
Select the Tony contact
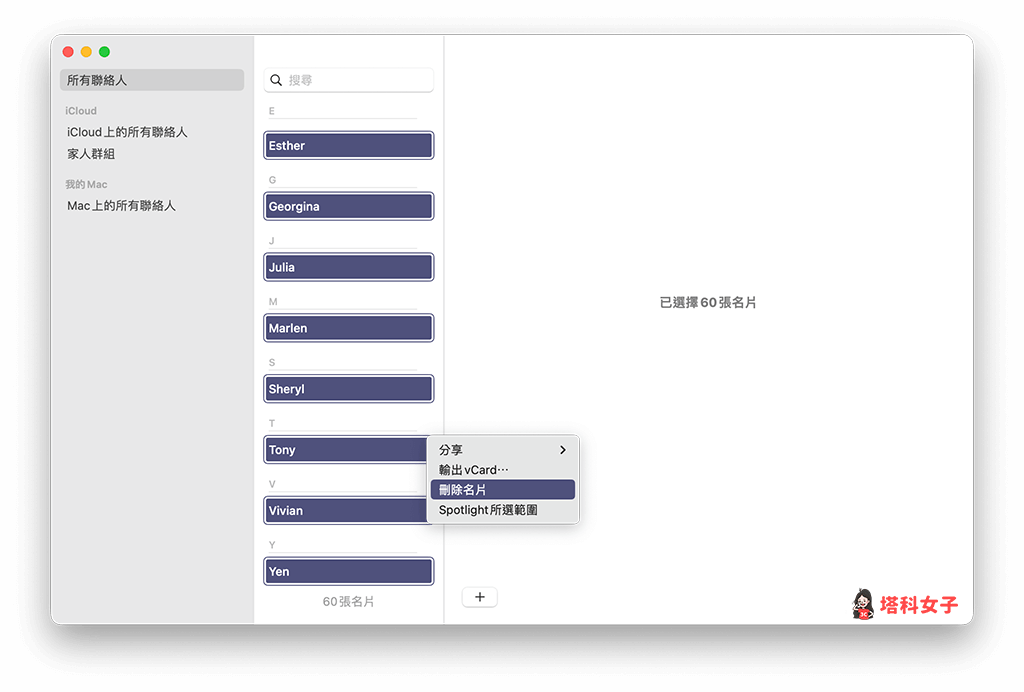[345, 450]
